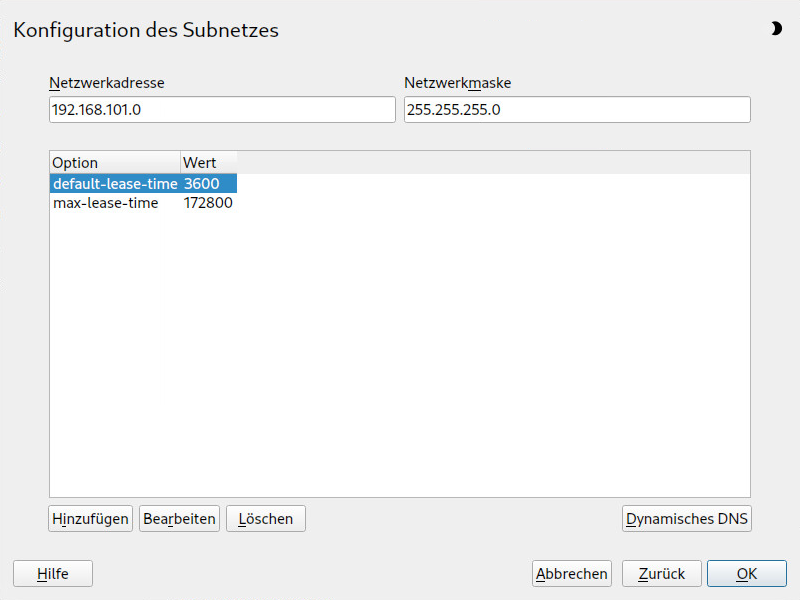Select the max-lease-time option row
Image resolution: width=800 pixels, height=600 pixels.
coord(105,203)
